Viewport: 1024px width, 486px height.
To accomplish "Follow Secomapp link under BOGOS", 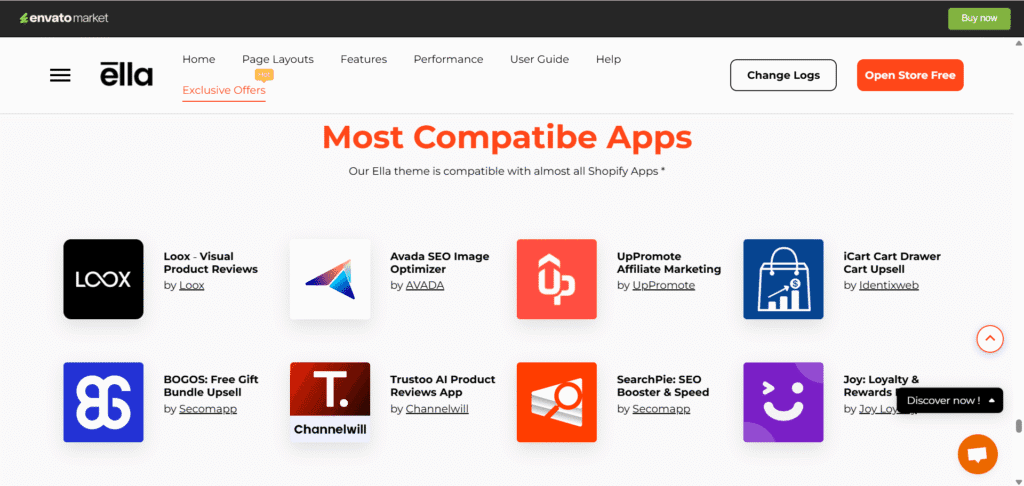I will pos(208,409).
